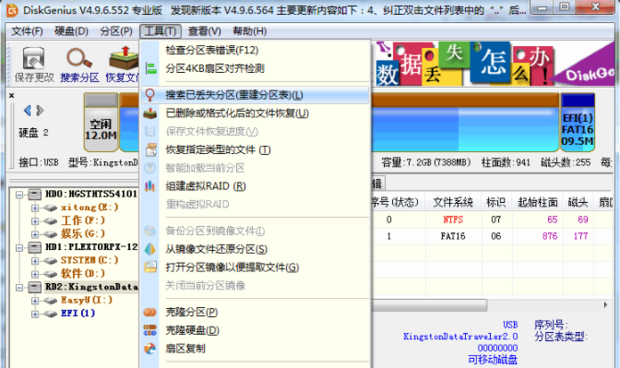This screenshot has height=368, width=620.
Task: Open the 查看(V) menu
Action: coord(204,31)
